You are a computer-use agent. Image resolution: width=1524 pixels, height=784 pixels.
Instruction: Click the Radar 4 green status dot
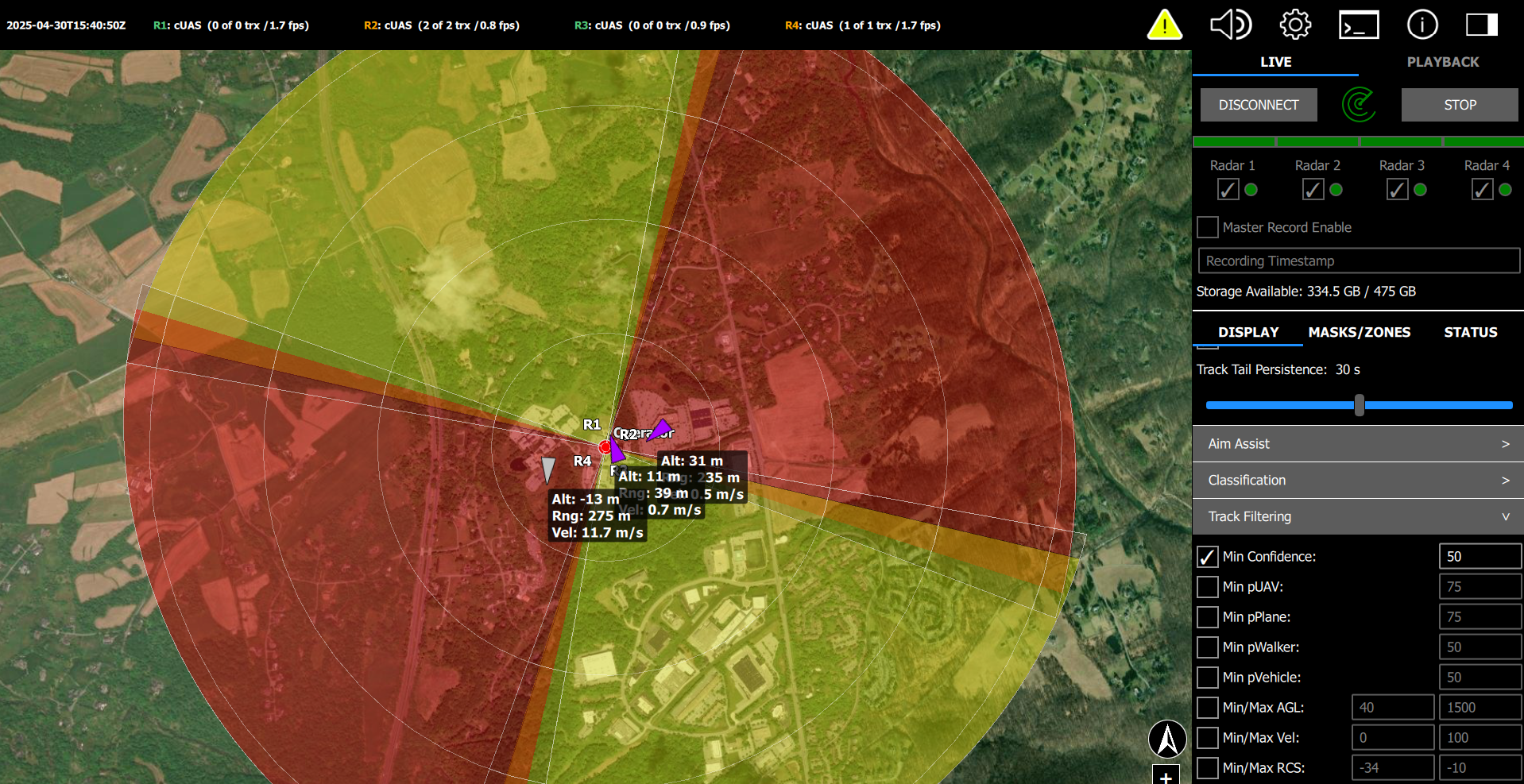[x=1505, y=190]
